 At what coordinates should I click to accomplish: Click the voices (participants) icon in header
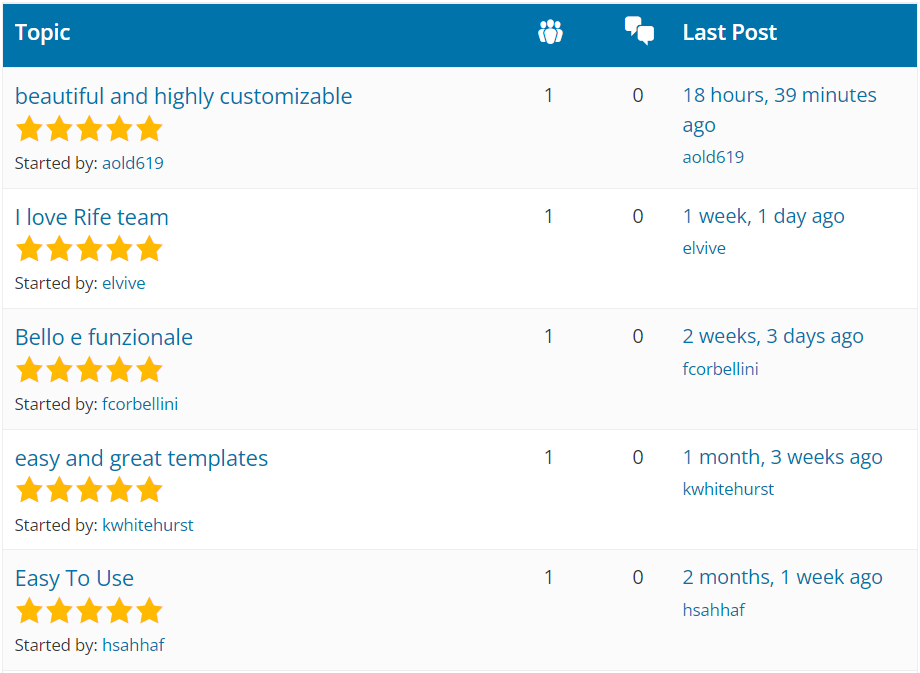click(549, 32)
